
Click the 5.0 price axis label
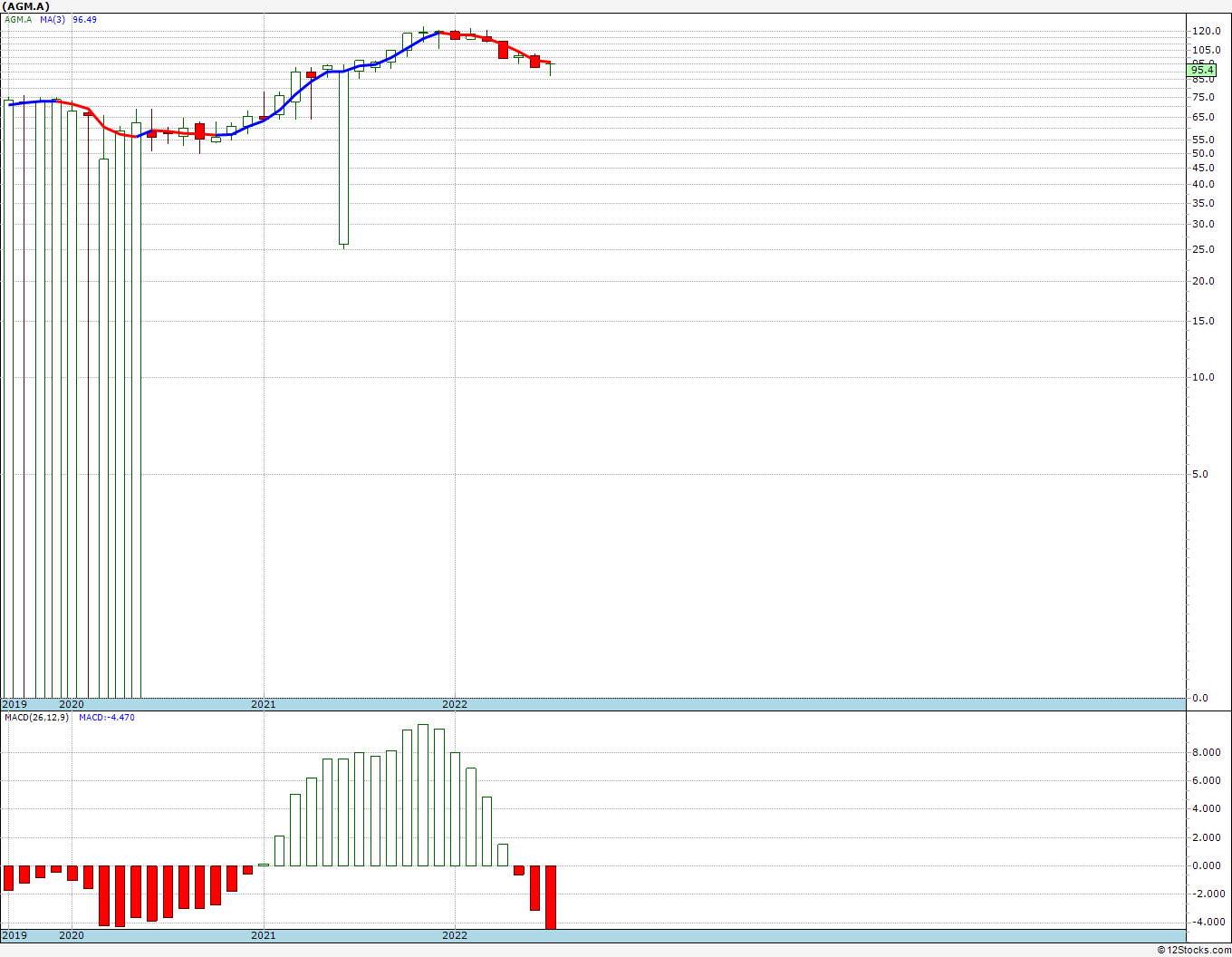pyautogui.click(x=1201, y=474)
